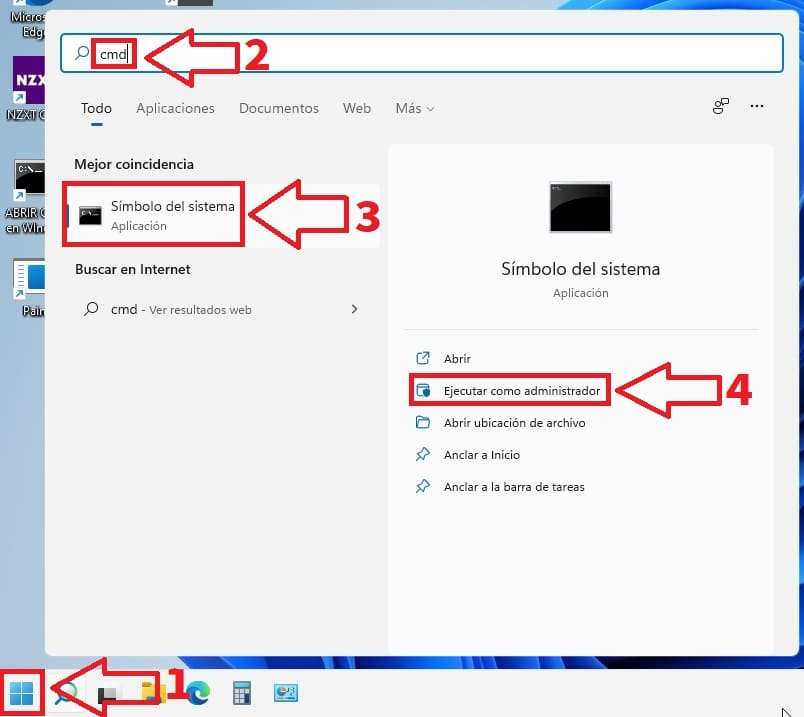Launch Microsoft Edge from the taskbar

tap(198, 693)
